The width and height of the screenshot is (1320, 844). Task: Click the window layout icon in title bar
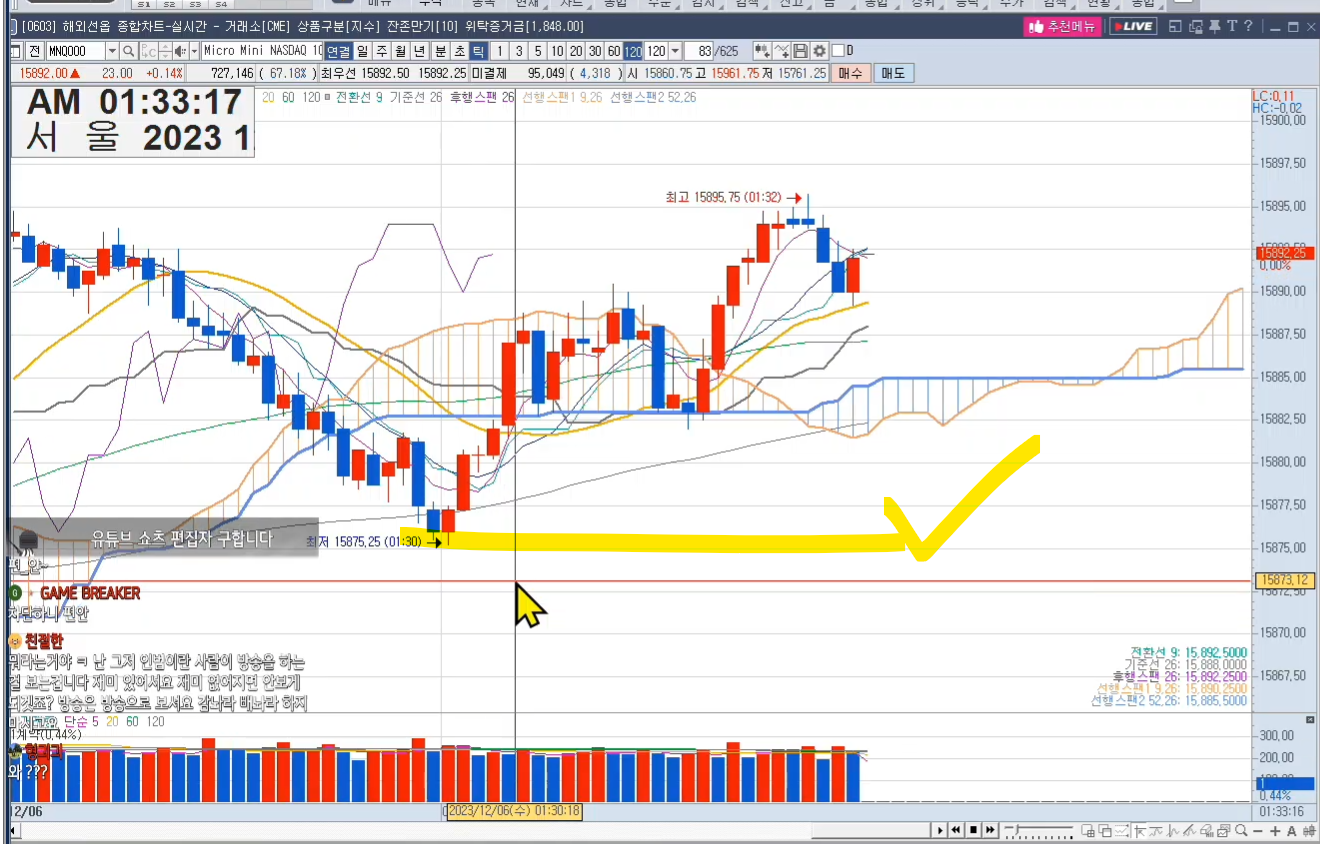tap(1175, 26)
